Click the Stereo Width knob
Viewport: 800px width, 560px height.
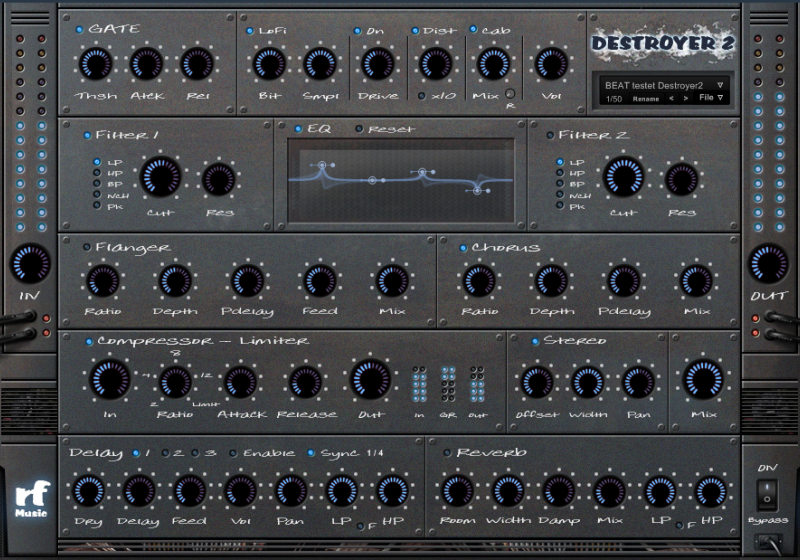pyautogui.click(x=587, y=381)
